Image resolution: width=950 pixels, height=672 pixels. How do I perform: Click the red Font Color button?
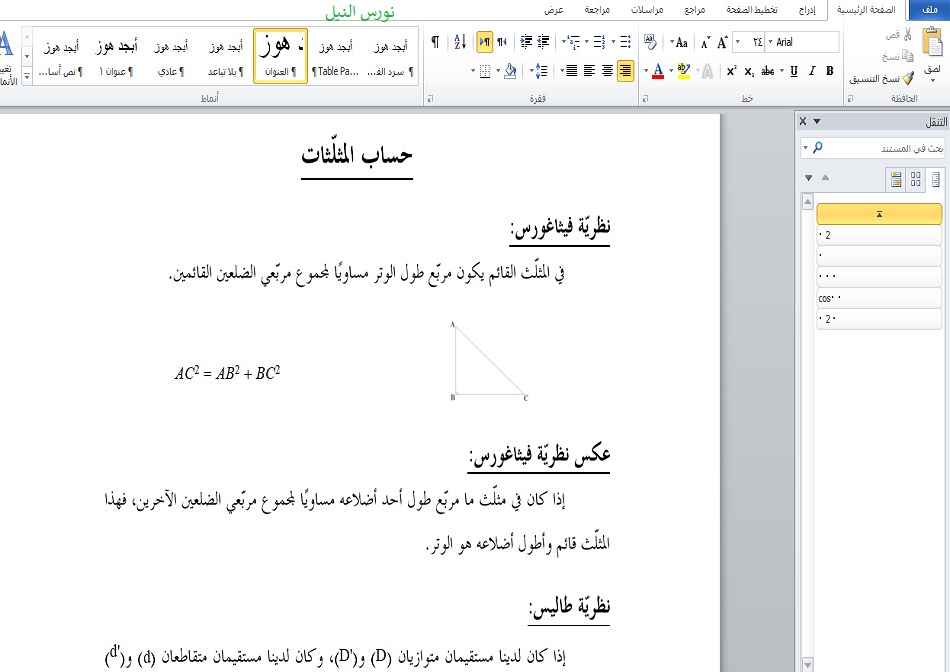tap(657, 71)
